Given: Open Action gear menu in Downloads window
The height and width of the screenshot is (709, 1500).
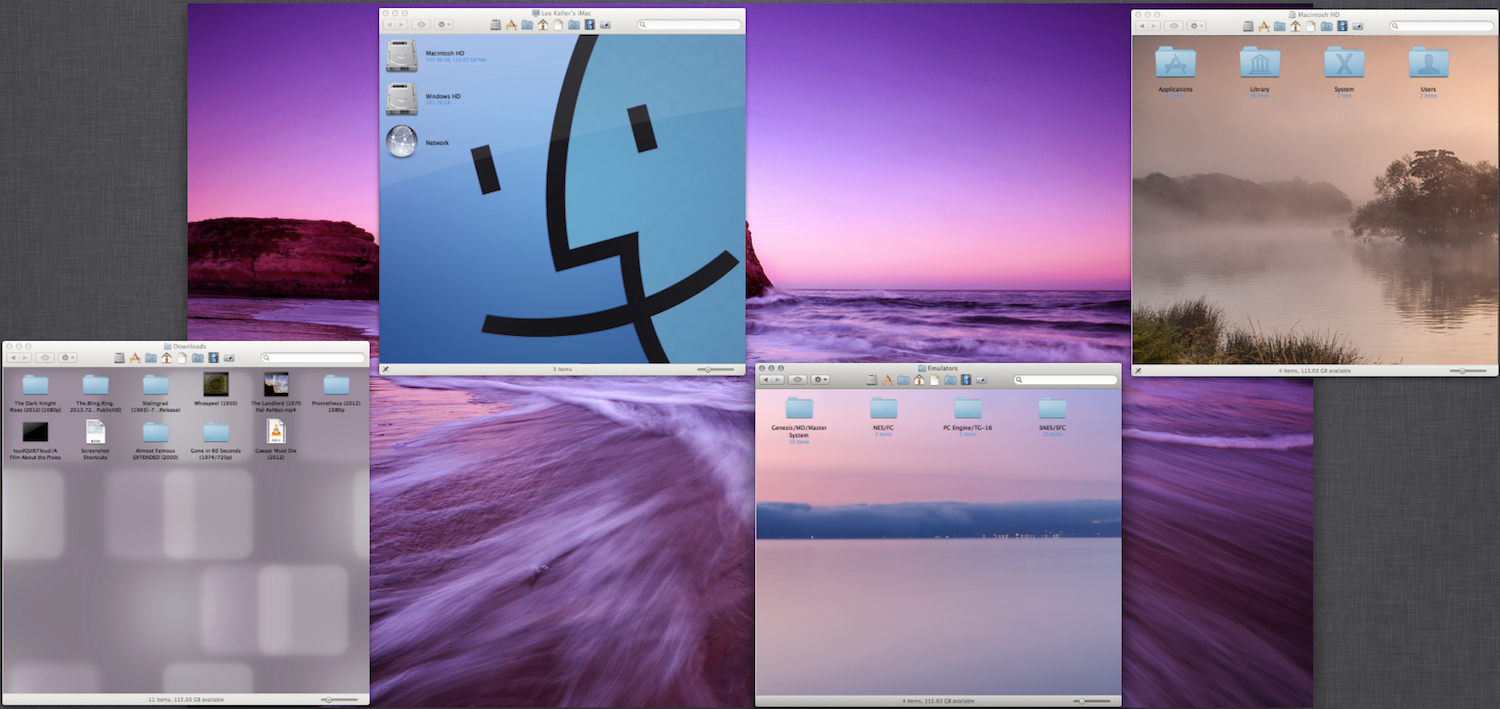Looking at the screenshot, I should (x=68, y=358).
